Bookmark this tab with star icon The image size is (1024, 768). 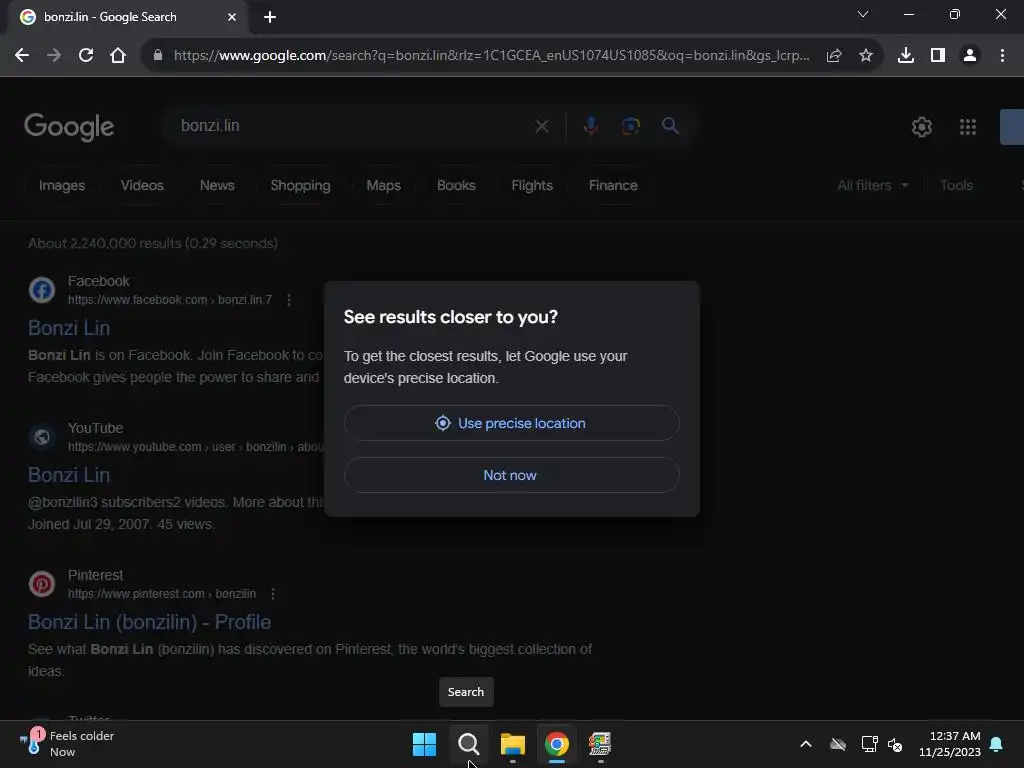pyautogui.click(x=866, y=56)
